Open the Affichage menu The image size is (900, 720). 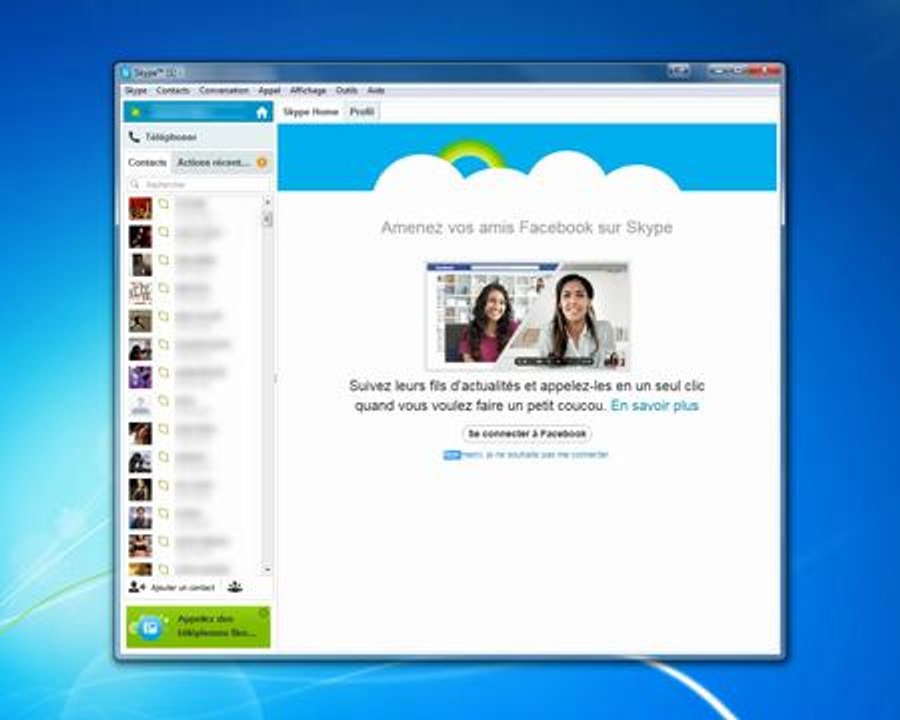308,91
